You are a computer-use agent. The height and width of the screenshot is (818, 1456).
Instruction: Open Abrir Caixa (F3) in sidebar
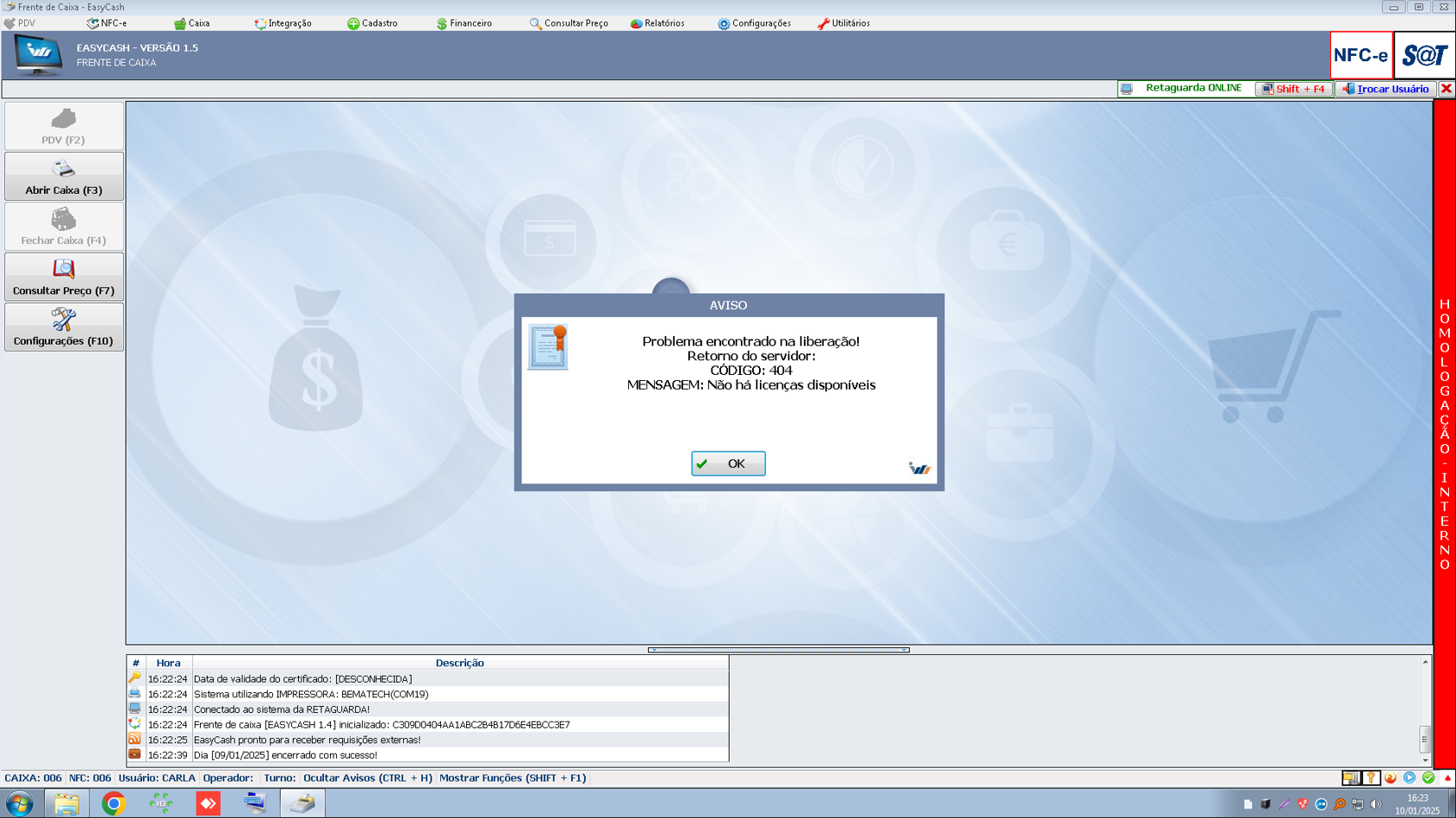coord(64,177)
